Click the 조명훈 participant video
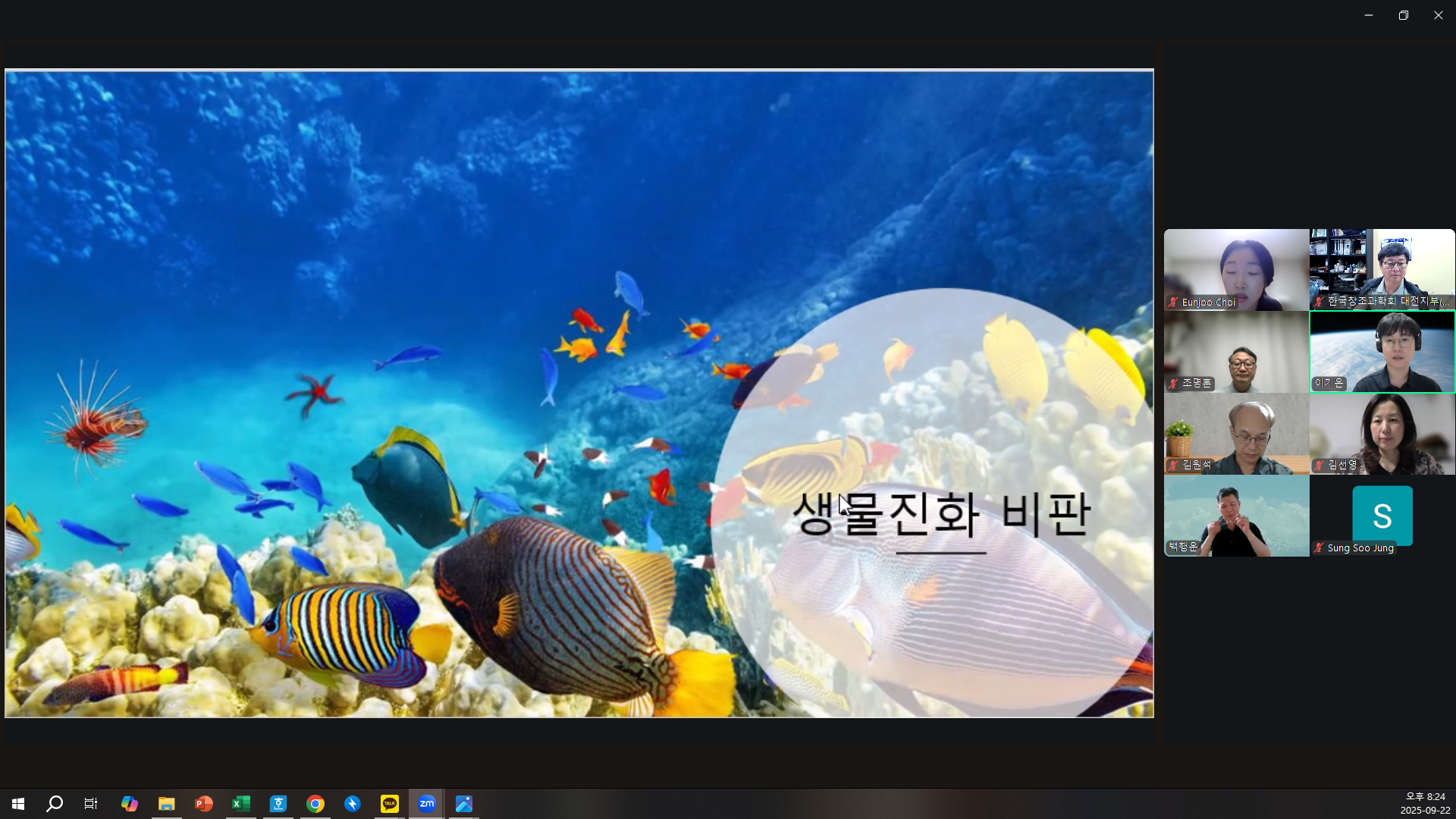Image resolution: width=1456 pixels, height=819 pixels. 1236,351
